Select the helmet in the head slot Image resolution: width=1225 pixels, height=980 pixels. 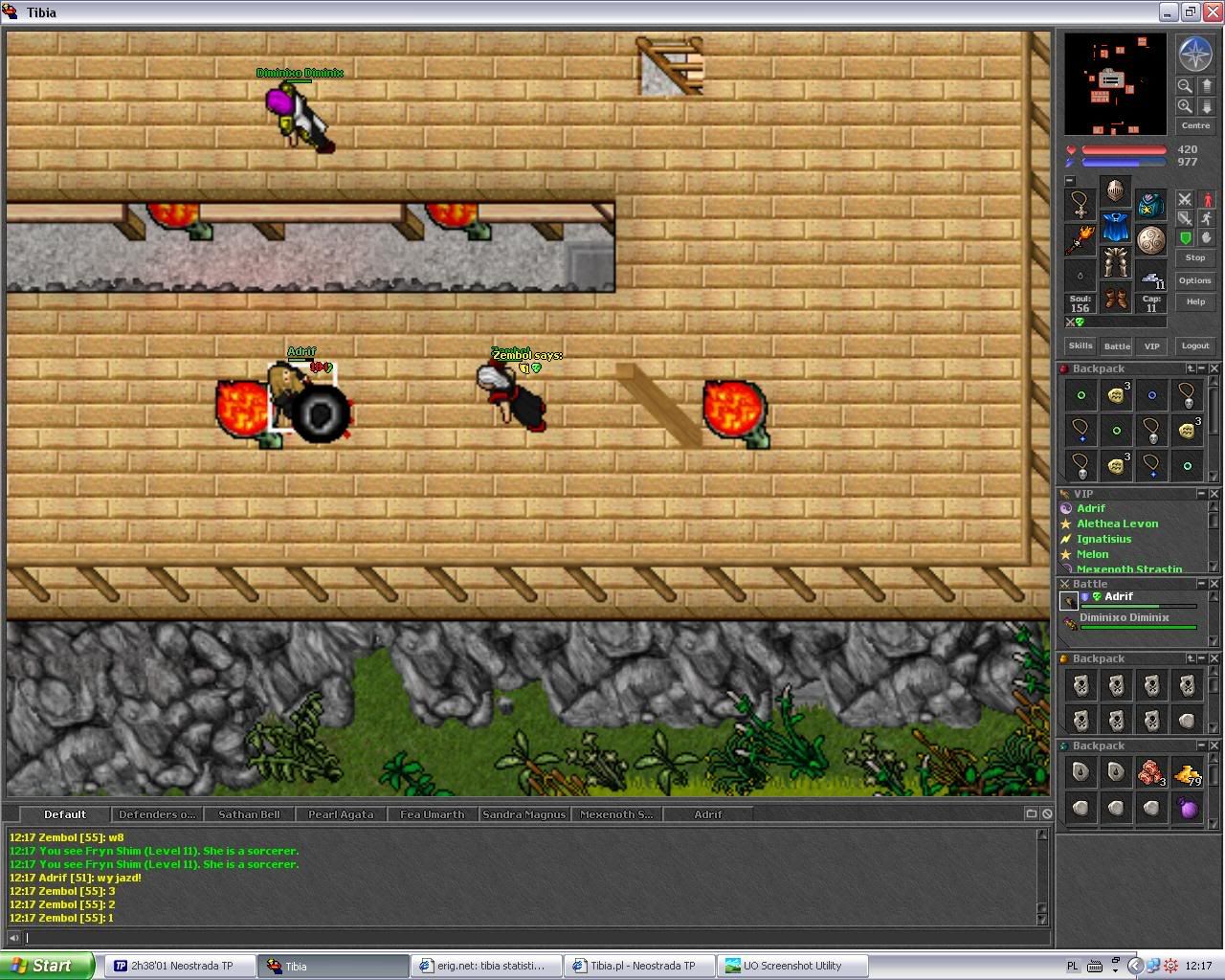click(1115, 190)
